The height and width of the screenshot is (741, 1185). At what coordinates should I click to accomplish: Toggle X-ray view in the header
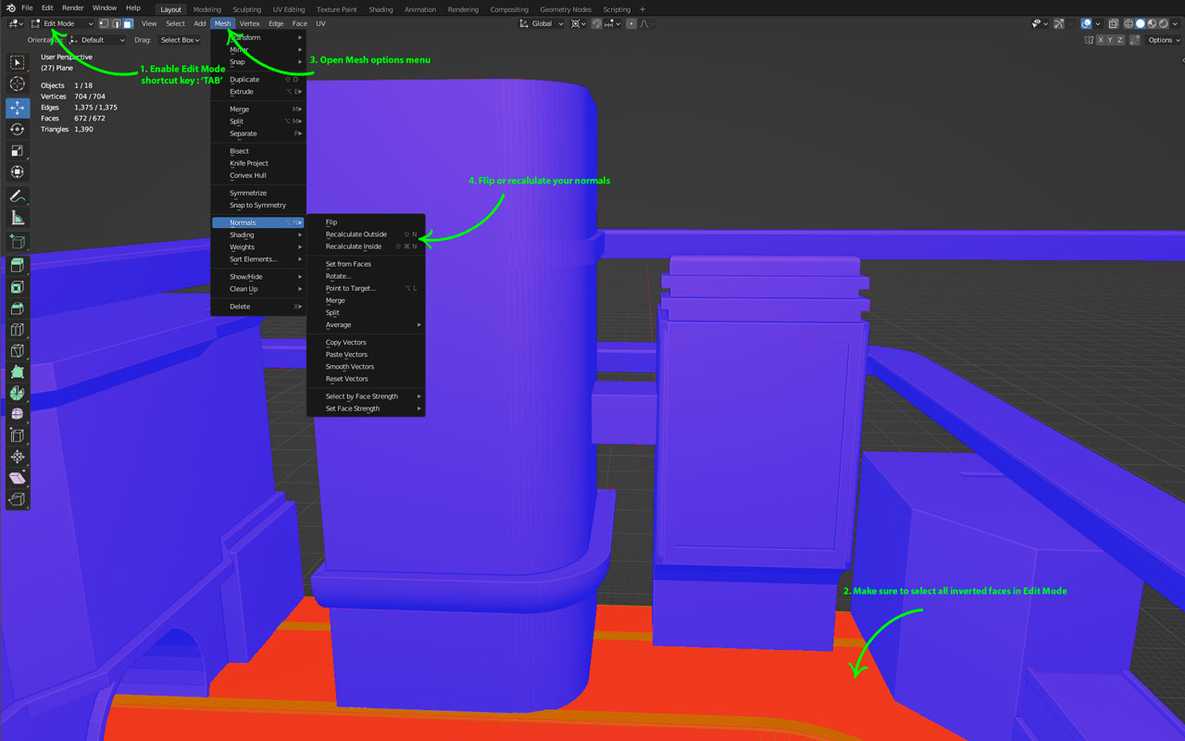tap(1113, 23)
